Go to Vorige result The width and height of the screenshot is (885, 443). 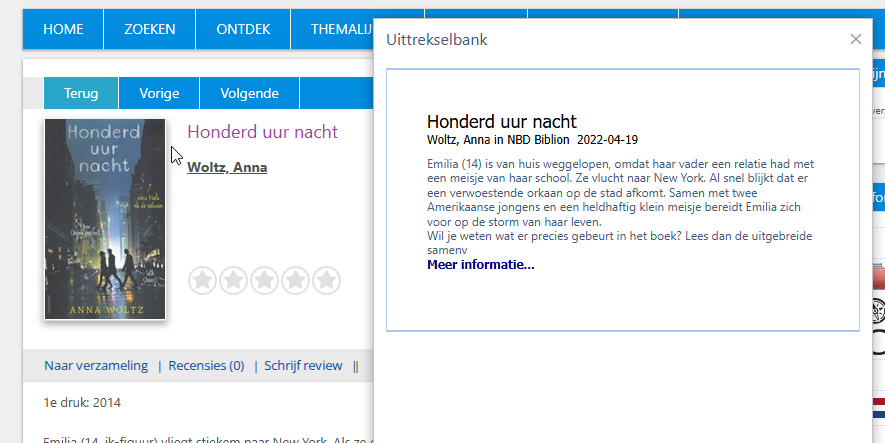click(x=159, y=93)
